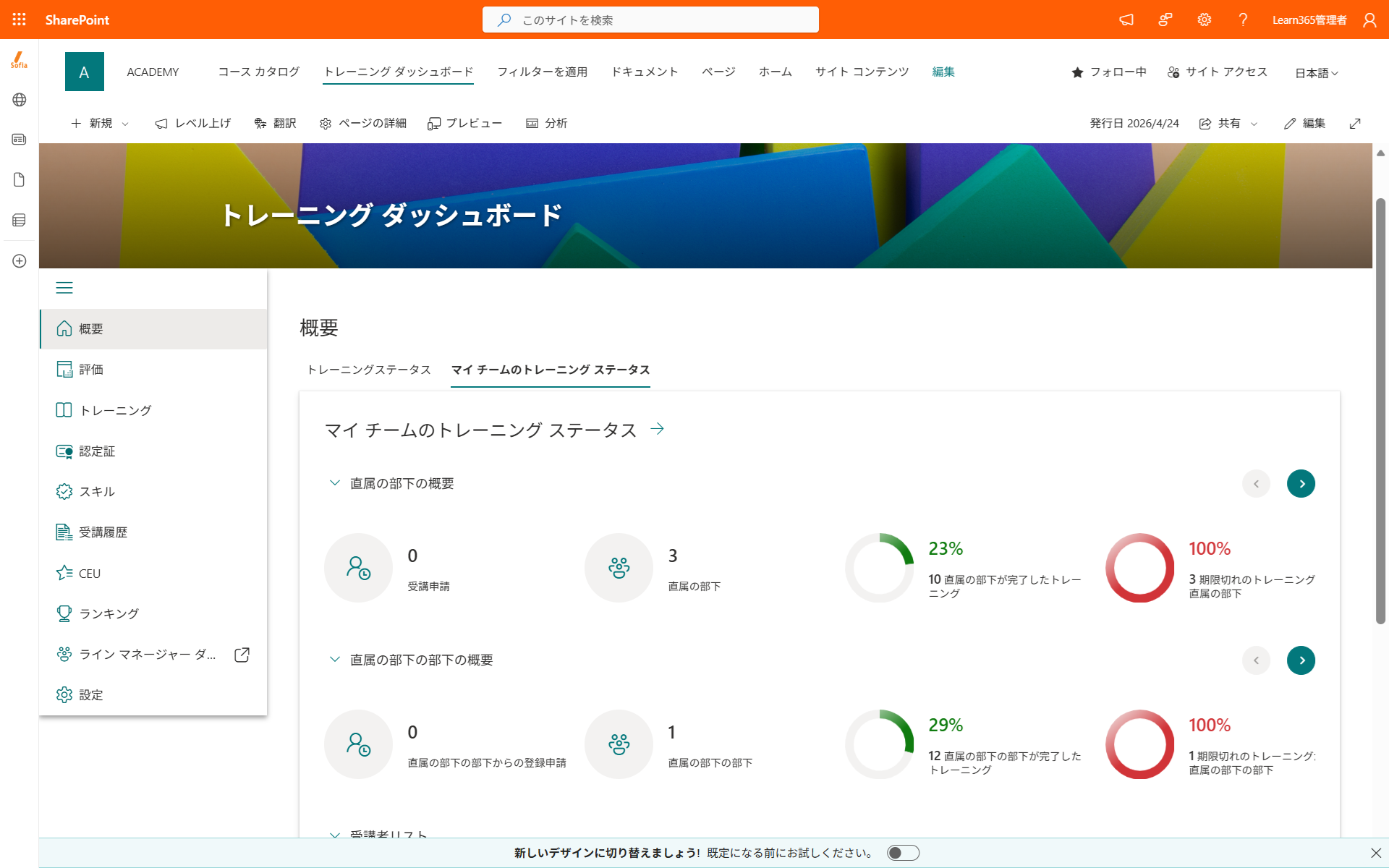The width and height of the screenshot is (1389, 868).
Task: Click the megaphone icon in top bar
Action: [1126, 20]
